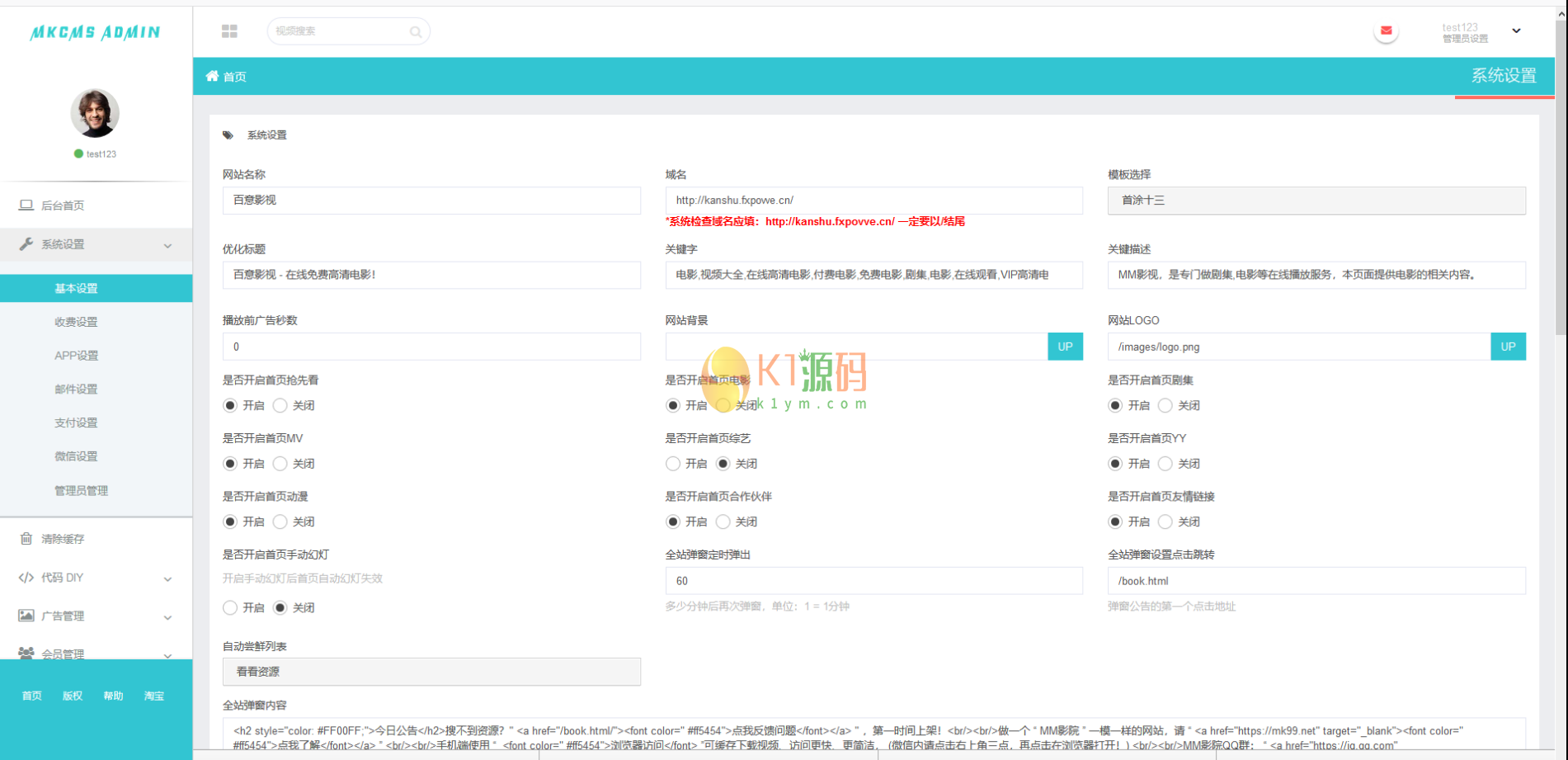Viewport: 1568px width, 760px height.
Task: Click the UP button beside 网站LOGO
Action: [1508, 347]
